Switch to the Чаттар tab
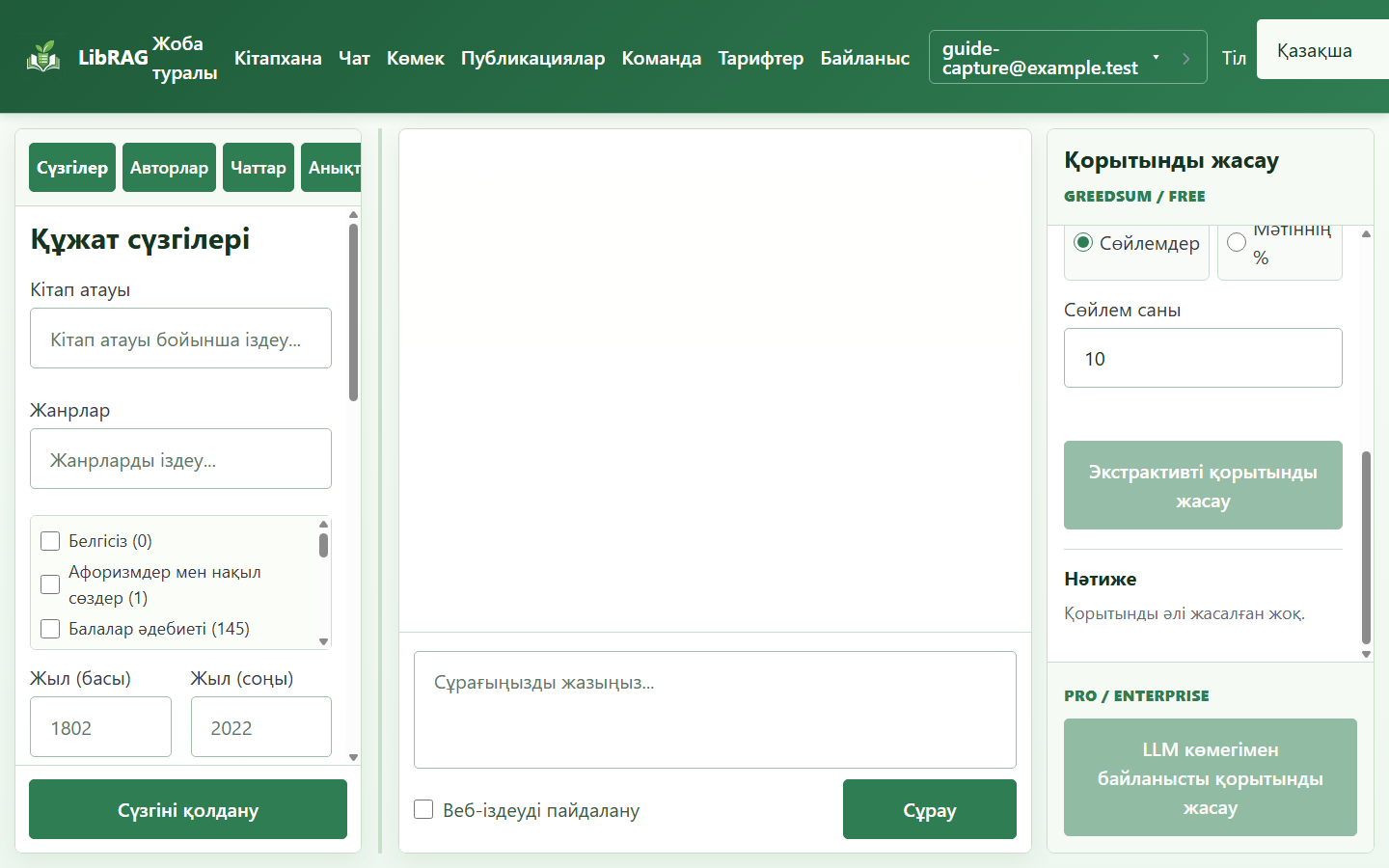 tap(259, 168)
